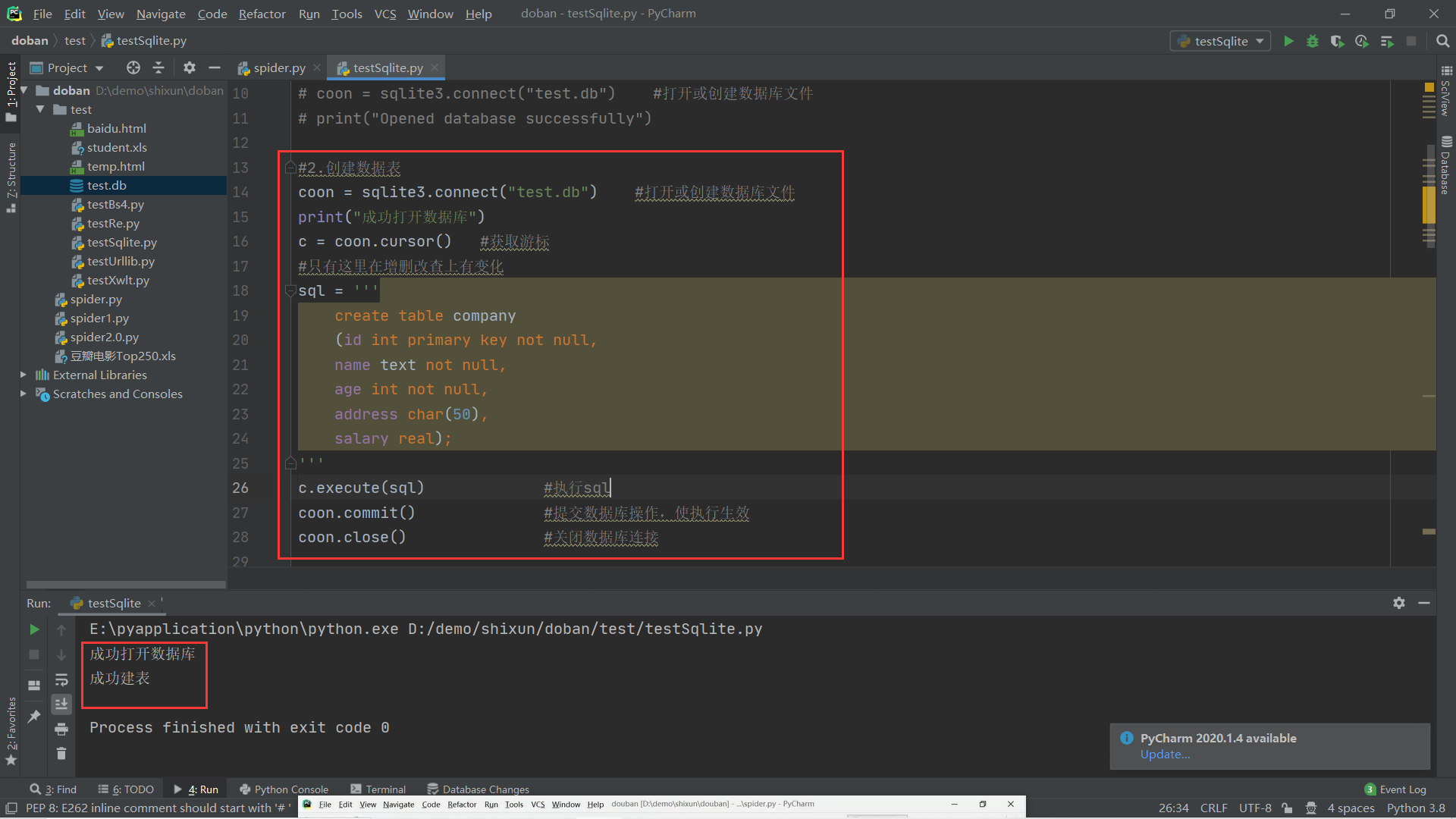This screenshot has width=1456, height=819.
Task: Open the Refactor menu
Action: [262, 14]
